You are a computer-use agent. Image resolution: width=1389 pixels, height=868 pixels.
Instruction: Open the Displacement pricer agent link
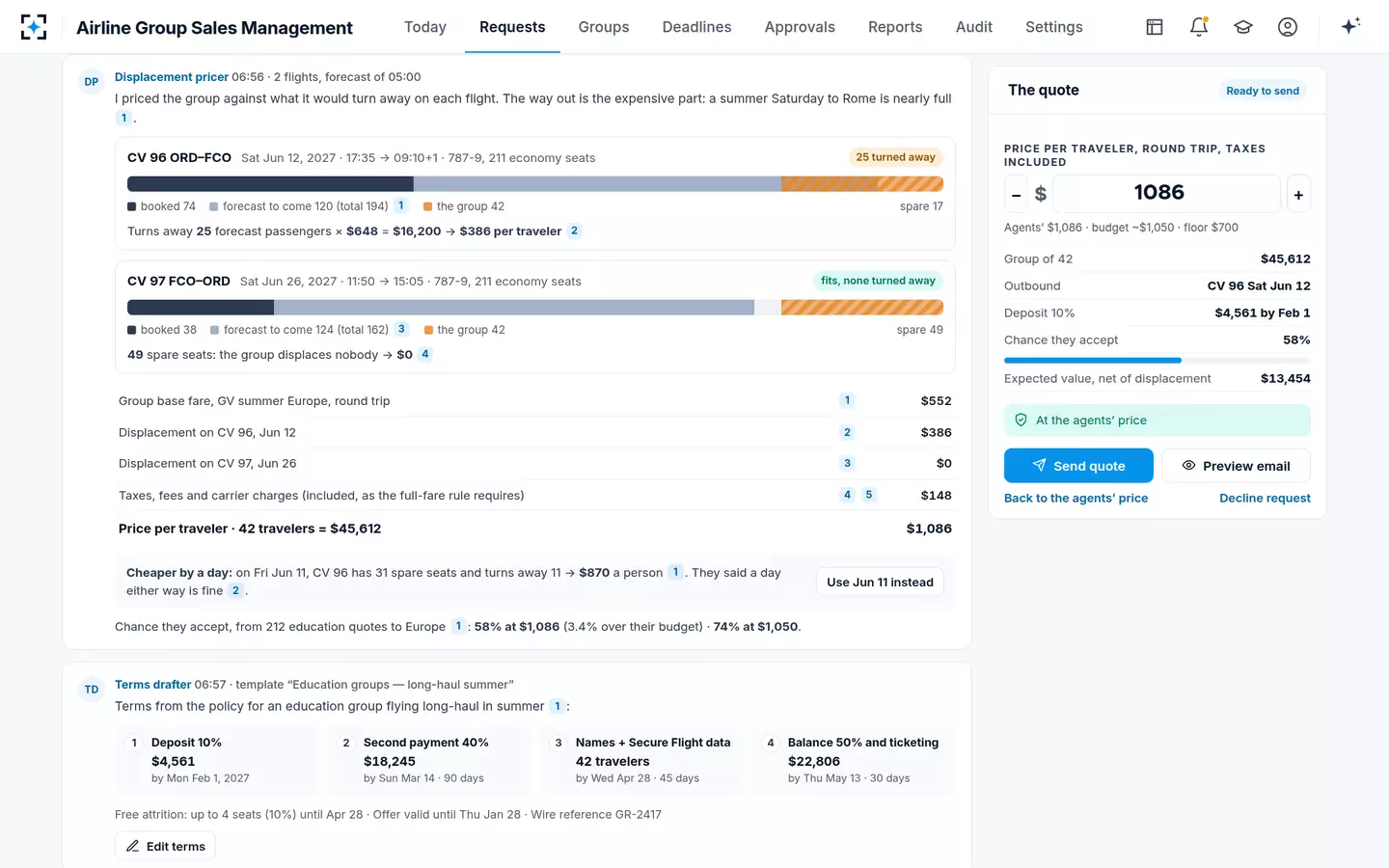pos(172,77)
